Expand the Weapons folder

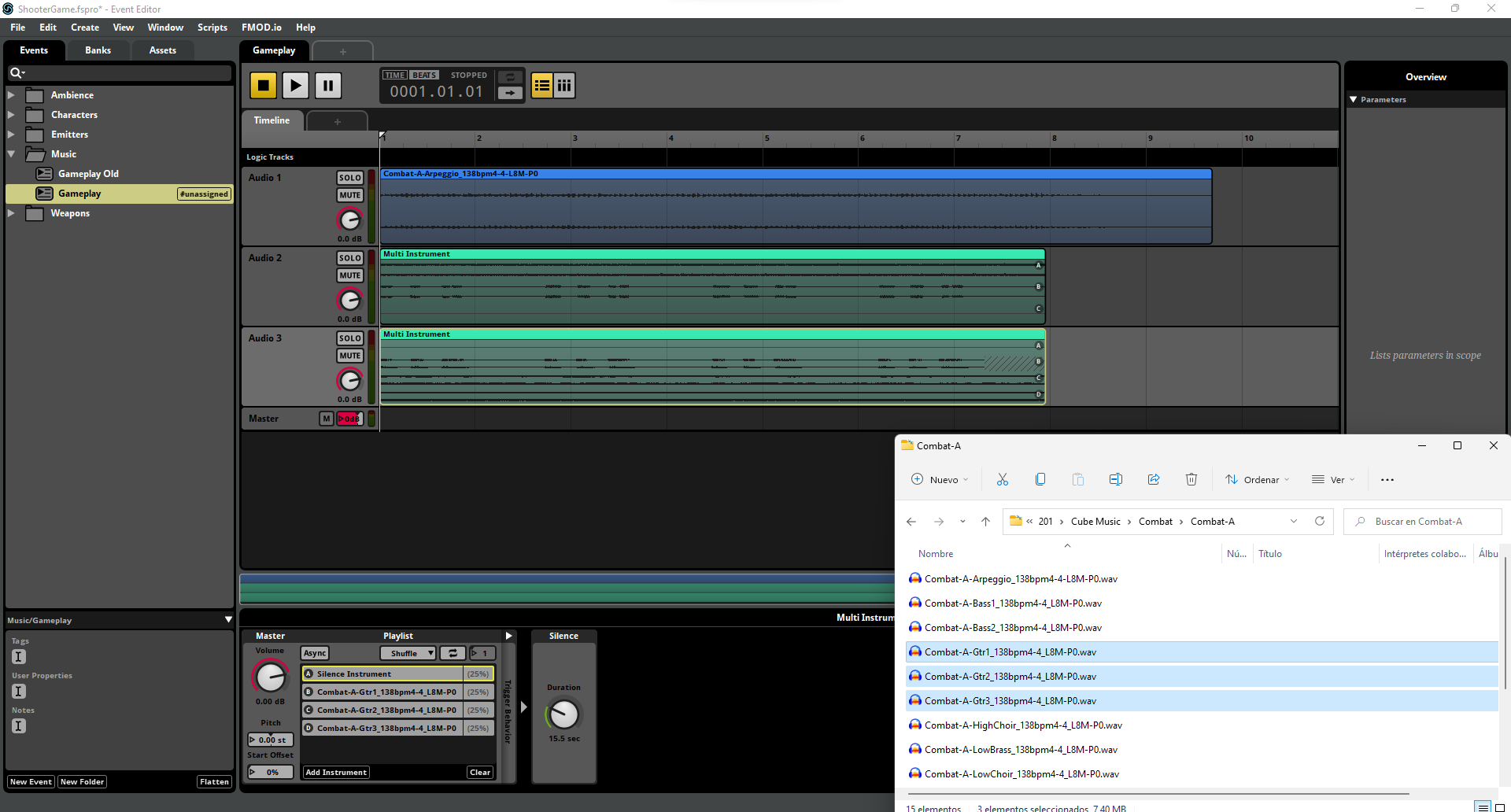click(x=11, y=213)
